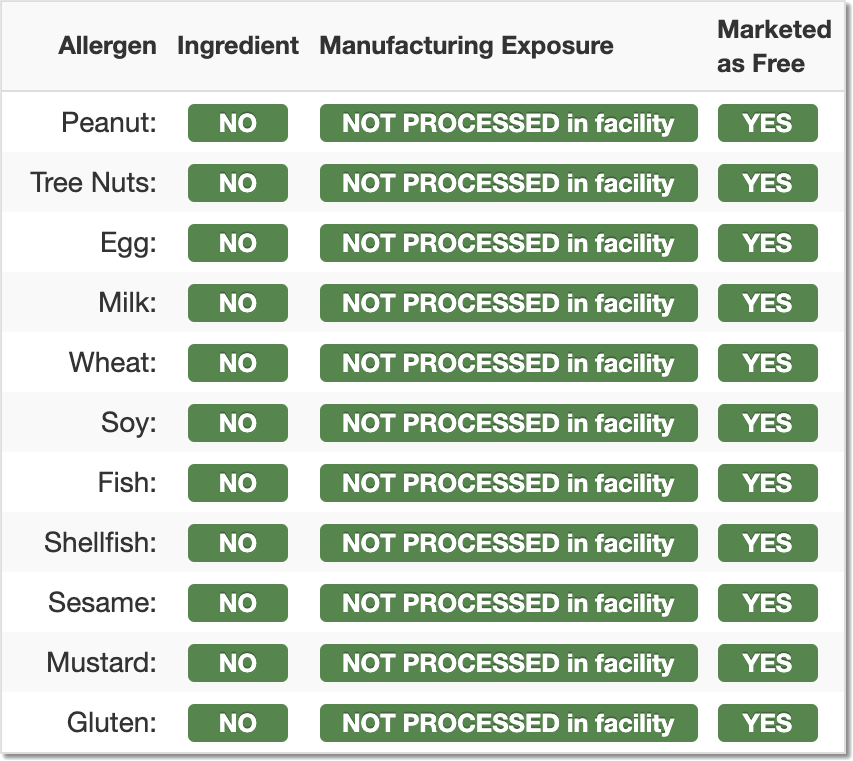Click the Mustard marketed-as-free YES badge
This screenshot has height=761, width=853.
[x=767, y=663]
